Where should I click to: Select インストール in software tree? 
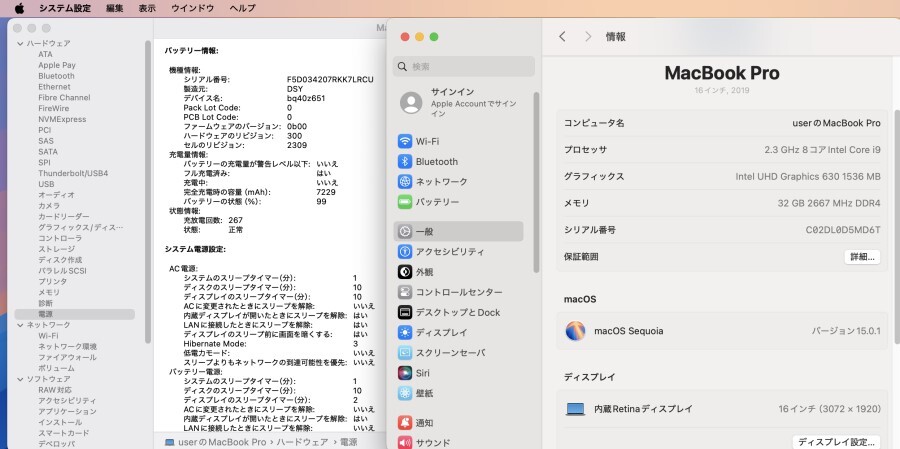click(60, 422)
